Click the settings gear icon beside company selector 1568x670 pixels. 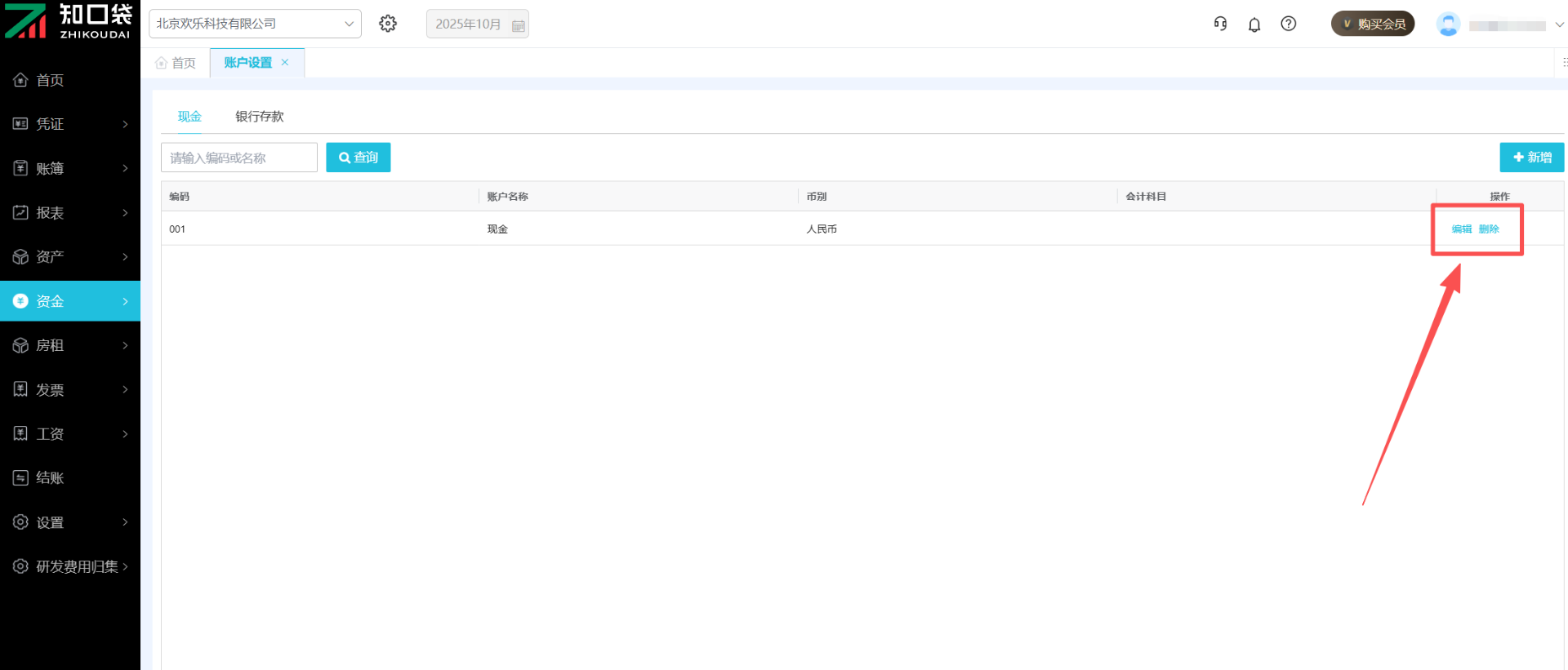click(388, 24)
